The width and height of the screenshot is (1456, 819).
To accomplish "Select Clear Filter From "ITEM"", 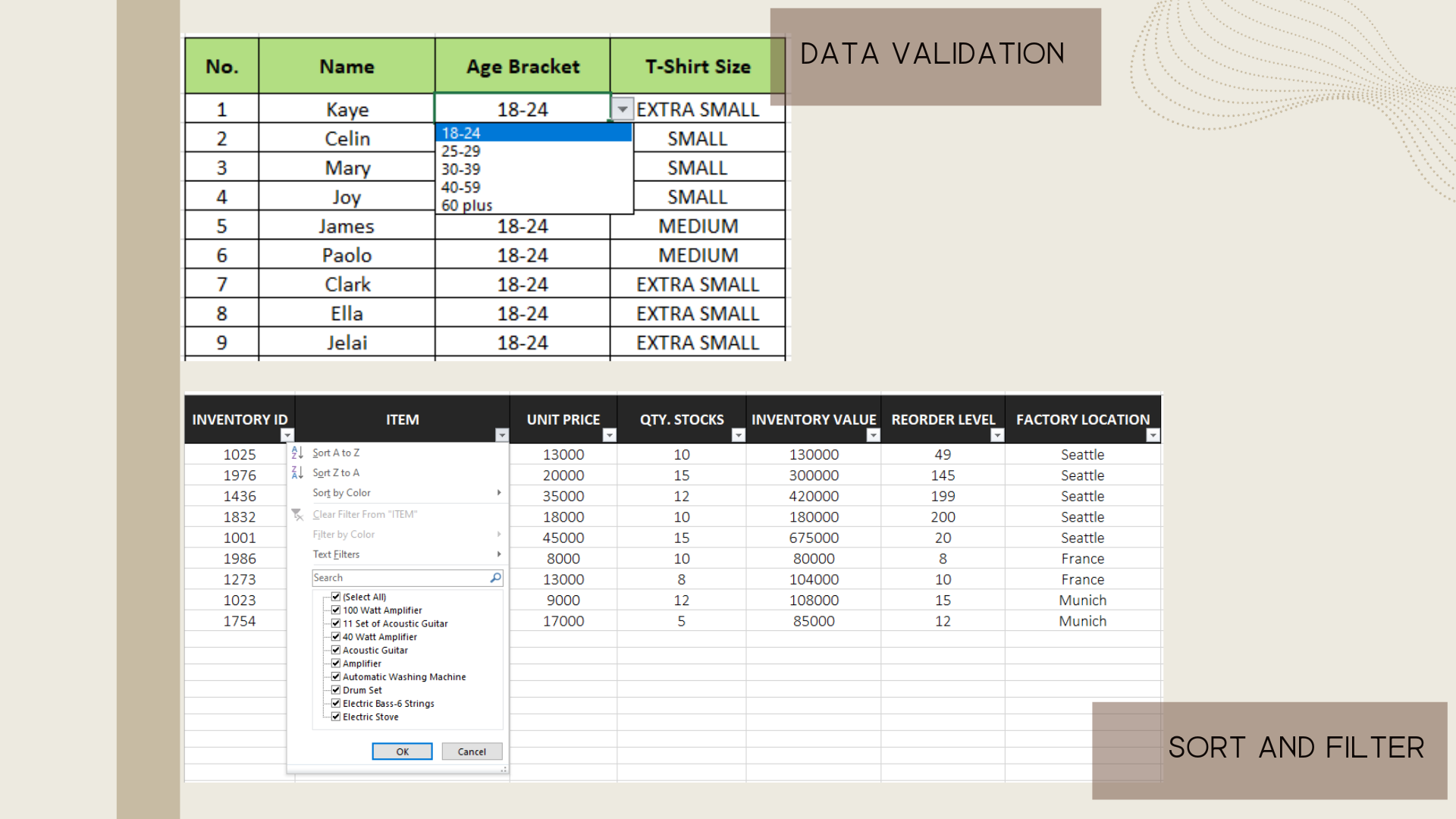I will [397, 514].
